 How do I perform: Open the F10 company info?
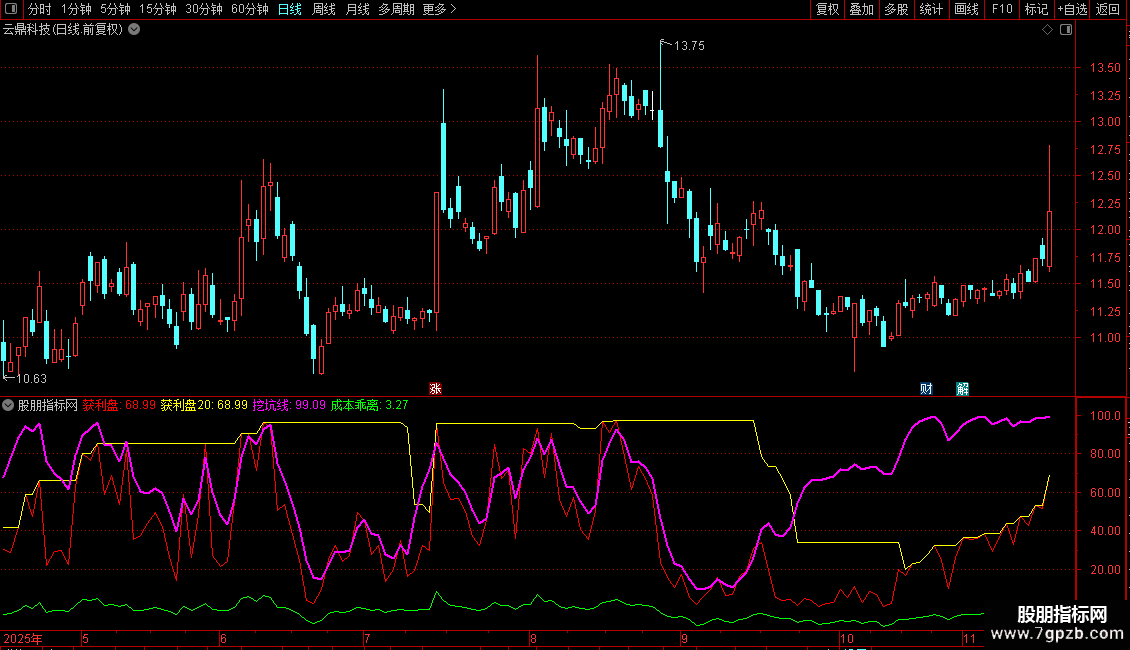click(x=1002, y=9)
